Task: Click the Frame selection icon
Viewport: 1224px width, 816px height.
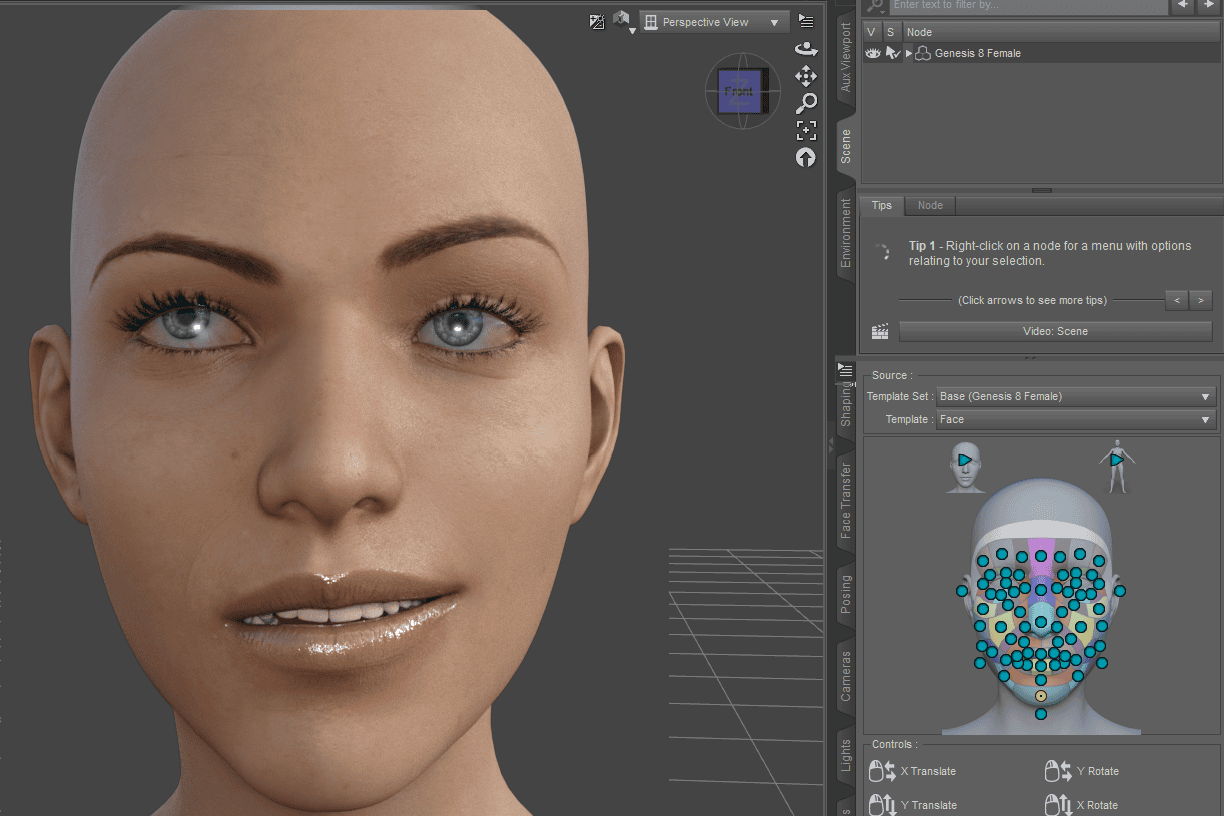Action: (806, 130)
